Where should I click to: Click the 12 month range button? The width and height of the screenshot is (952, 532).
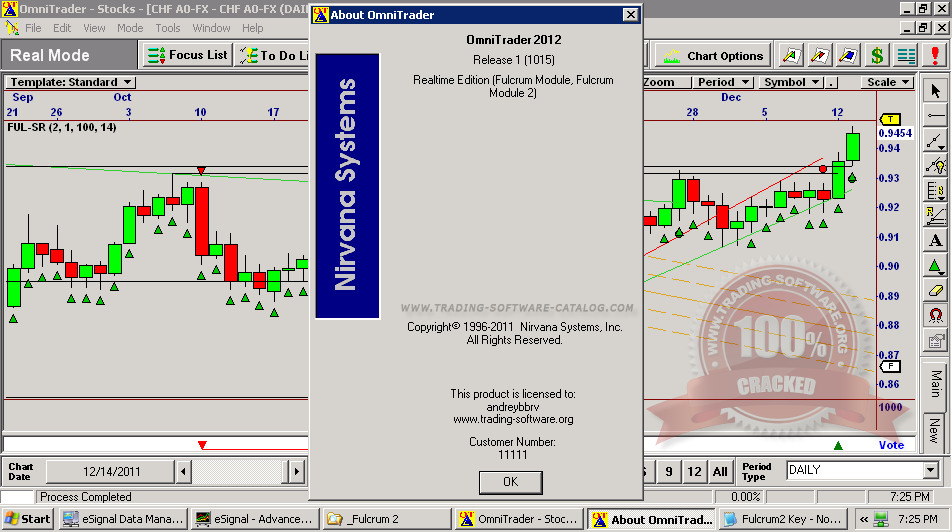[x=695, y=471]
